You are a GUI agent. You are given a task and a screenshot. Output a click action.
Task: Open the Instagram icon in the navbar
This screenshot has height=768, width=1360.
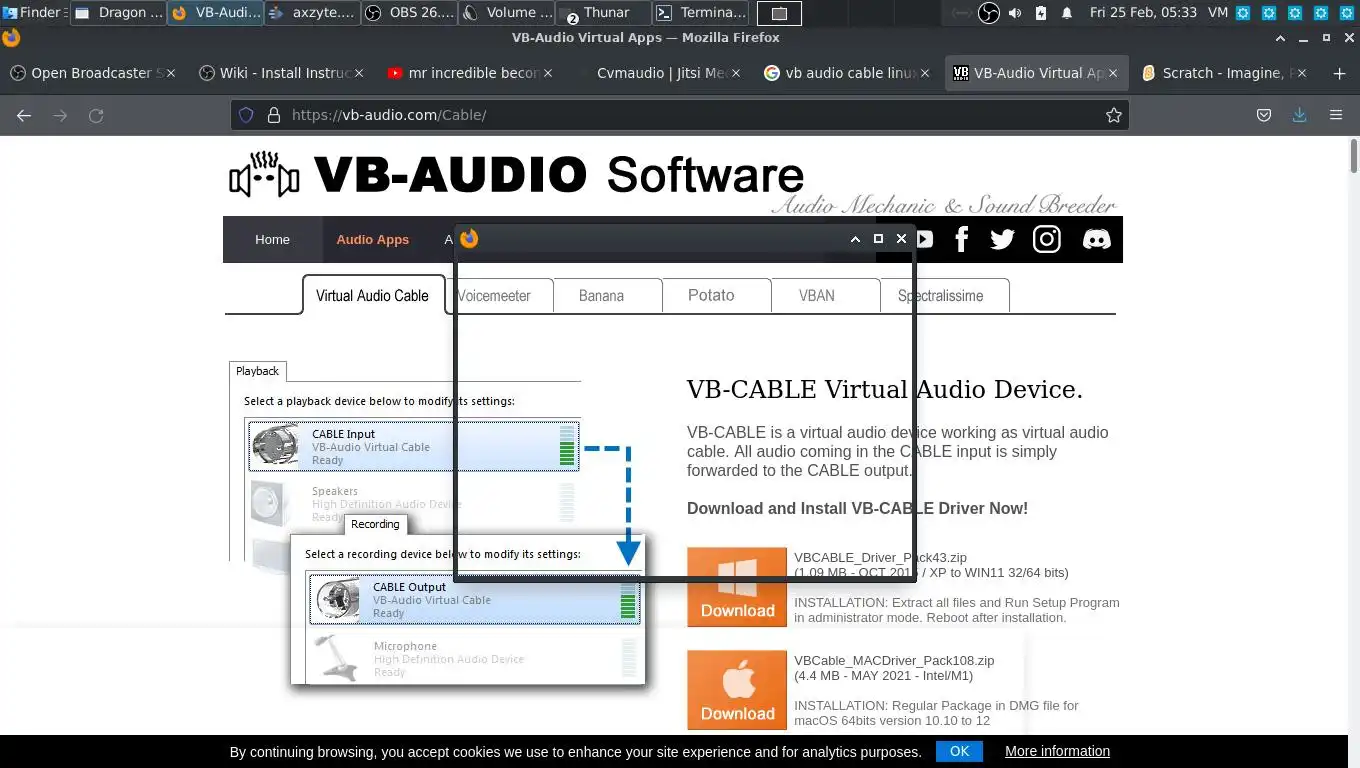1047,239
